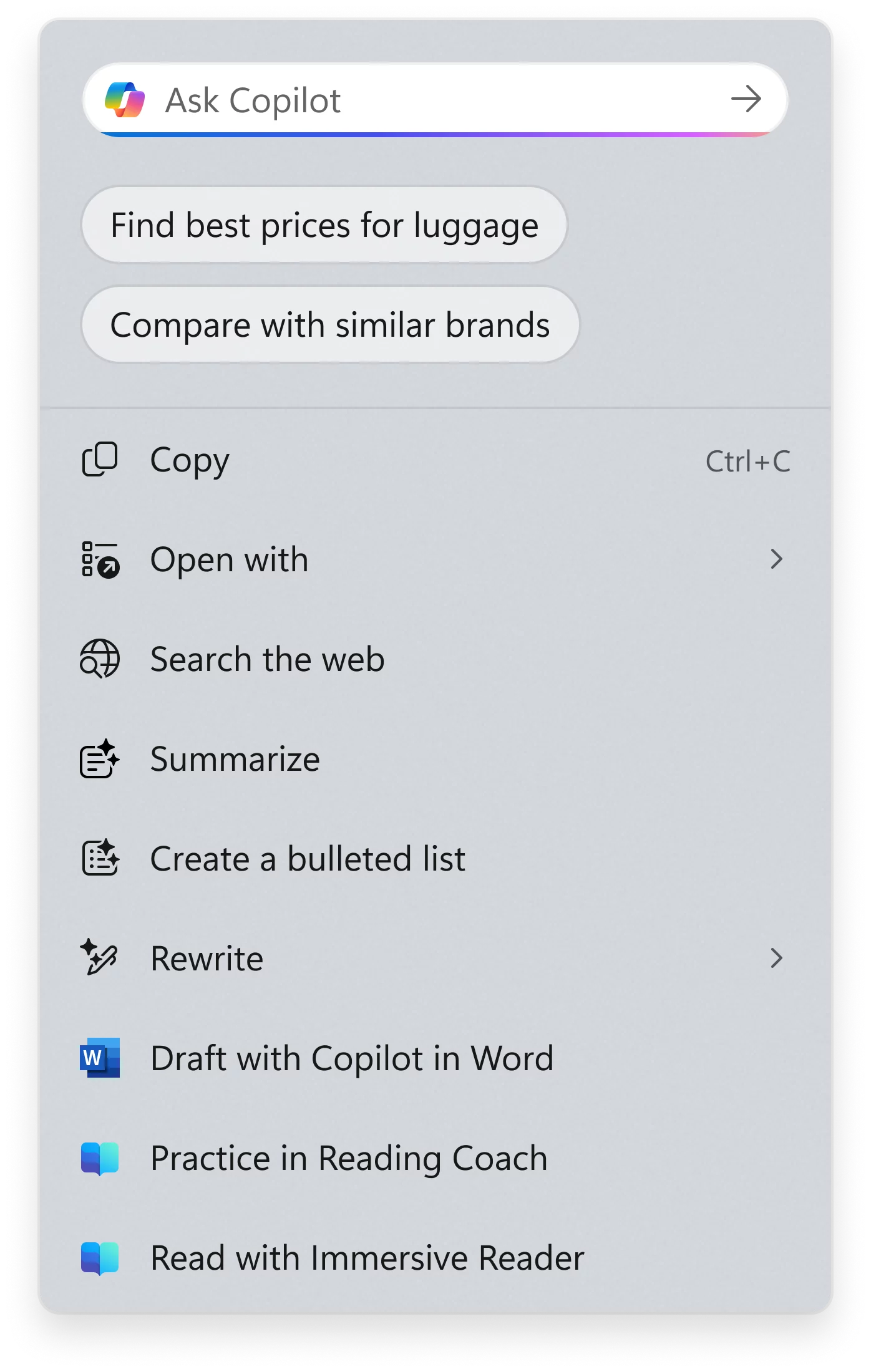871x1372 pixels.
Task: Submit with the Ask Copilot arrow
Action: (x=746, y=99)
